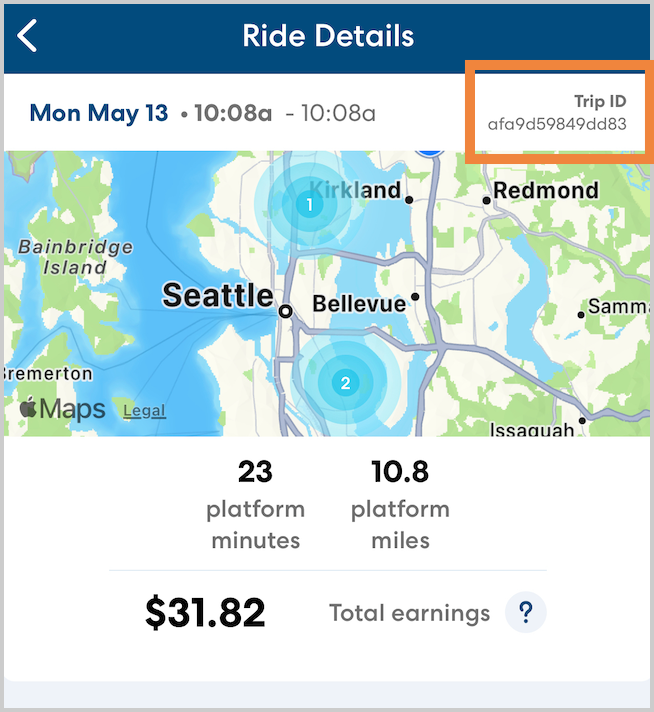Open the Legal link on map

coord(144,411)
